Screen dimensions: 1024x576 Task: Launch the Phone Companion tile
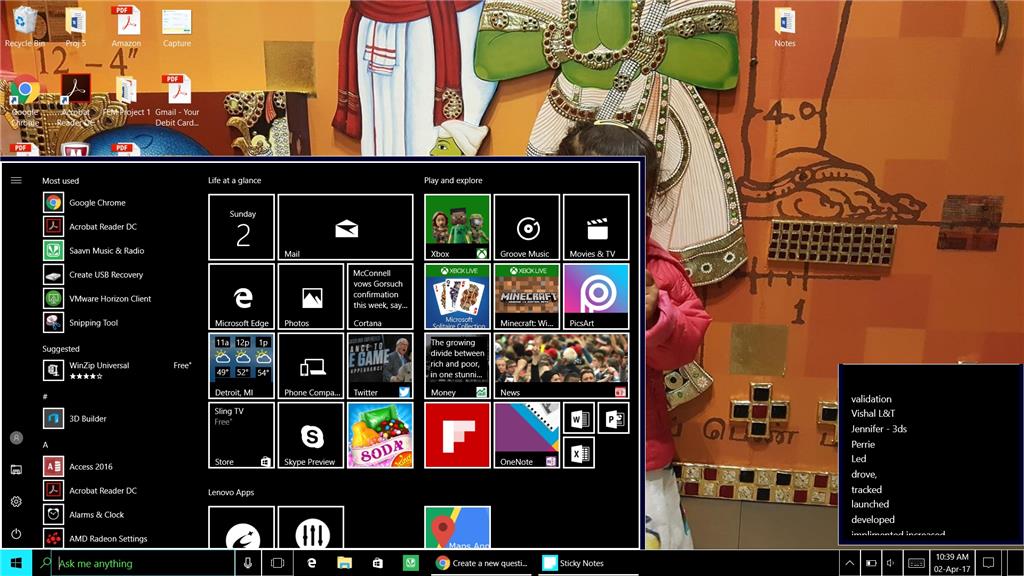311,366
